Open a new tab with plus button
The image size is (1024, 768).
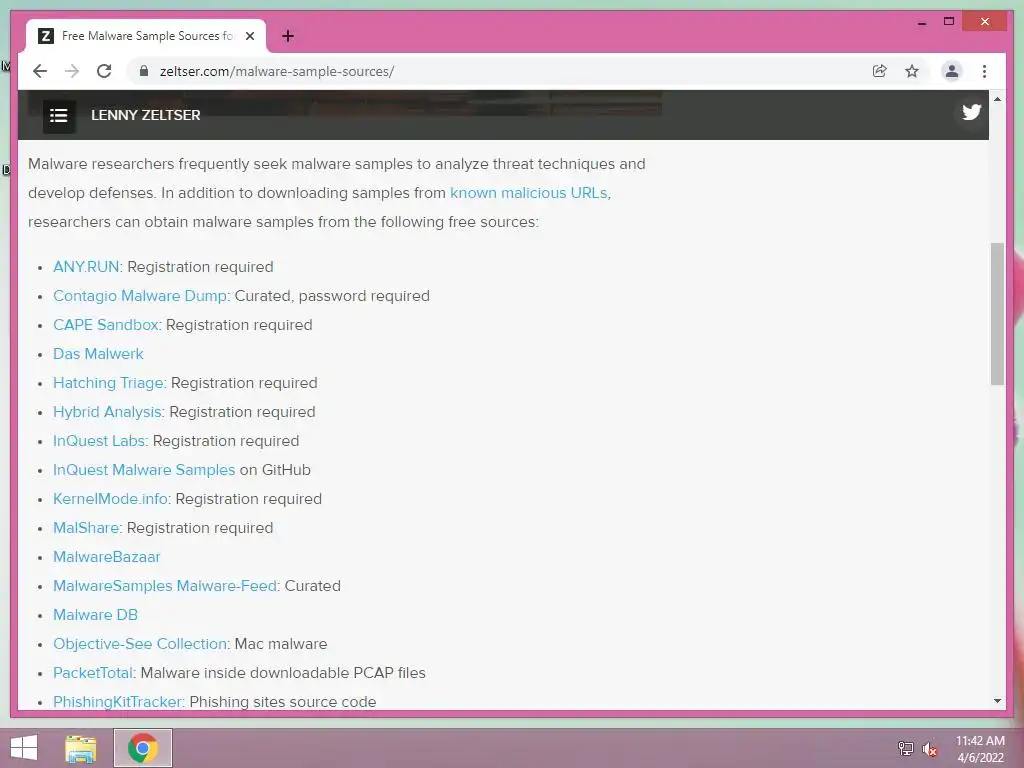pyautogui.click(x=287, y=36)
